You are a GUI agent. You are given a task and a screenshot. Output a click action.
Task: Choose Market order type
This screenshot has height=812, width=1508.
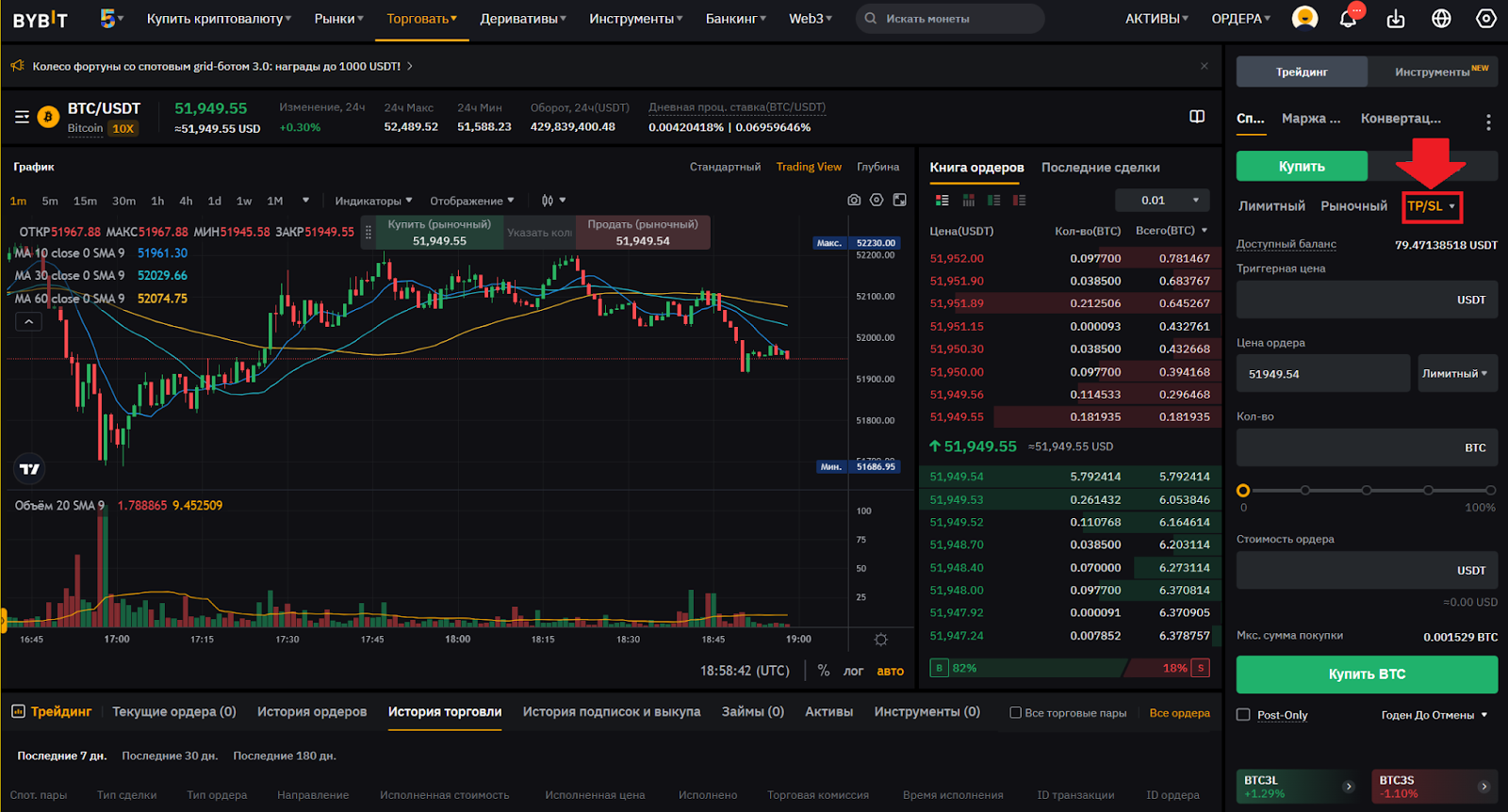point(1353,206)
